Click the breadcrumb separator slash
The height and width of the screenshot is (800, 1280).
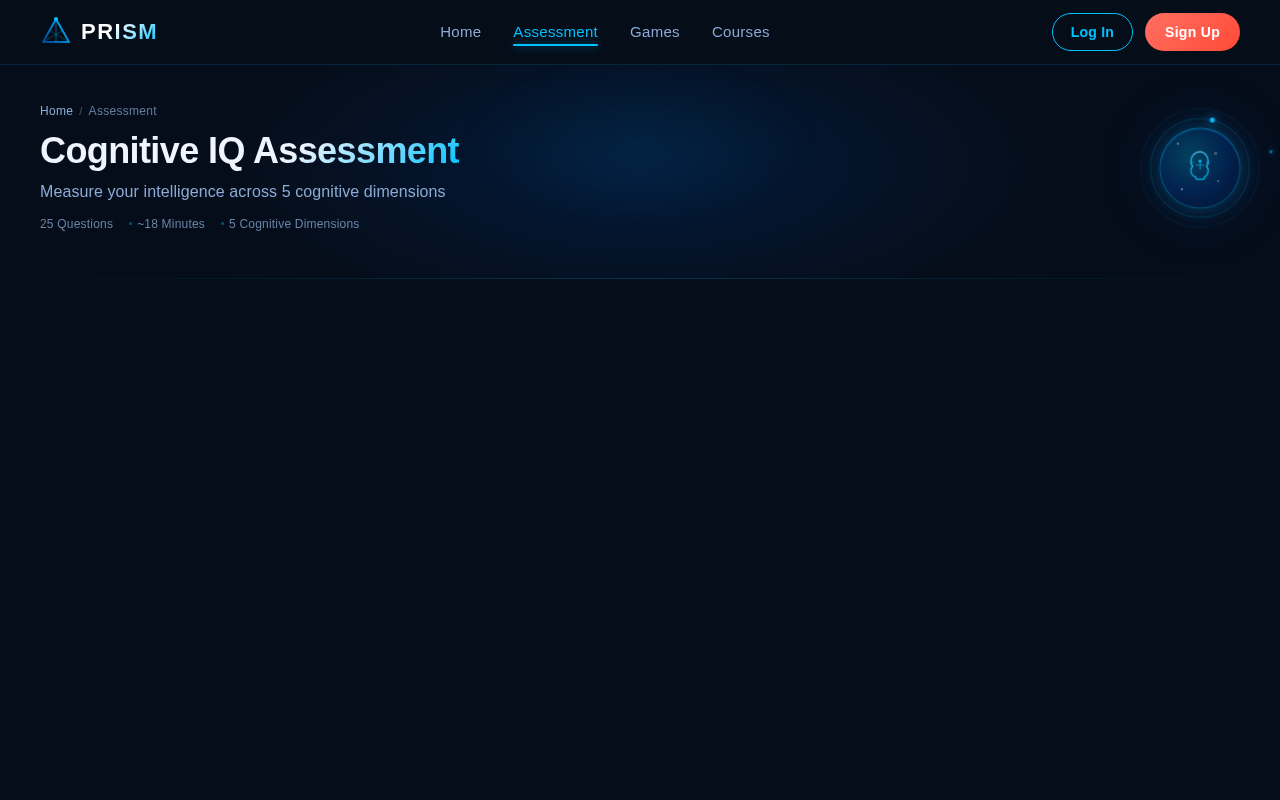(80, 110)
